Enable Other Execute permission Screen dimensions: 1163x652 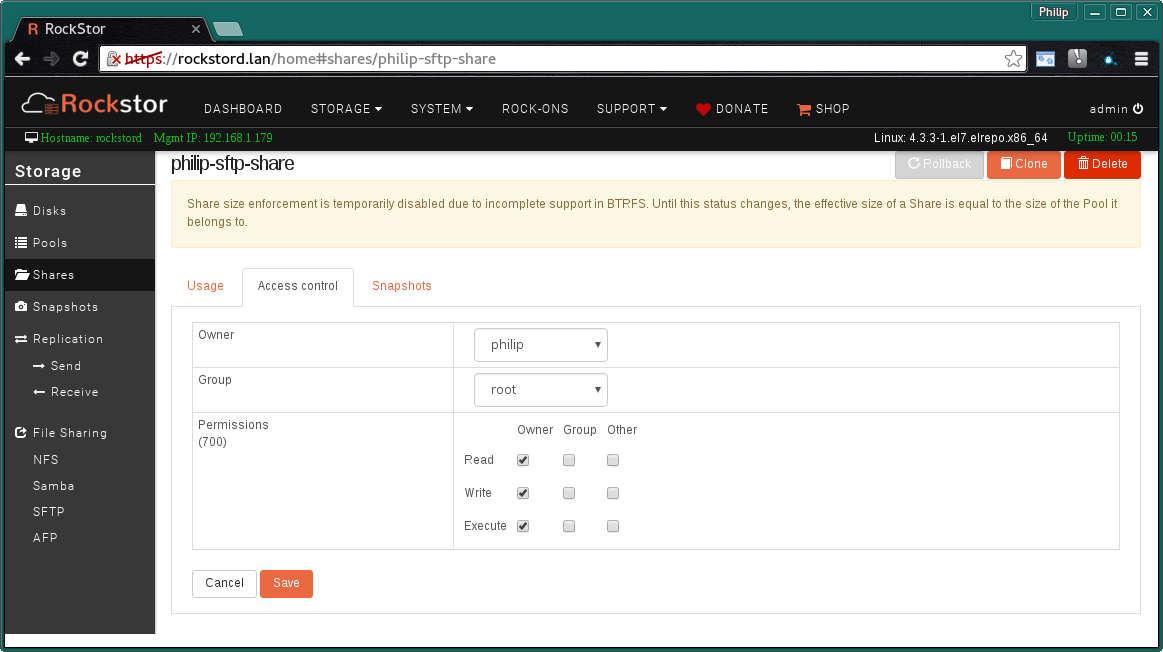point(613,526)
